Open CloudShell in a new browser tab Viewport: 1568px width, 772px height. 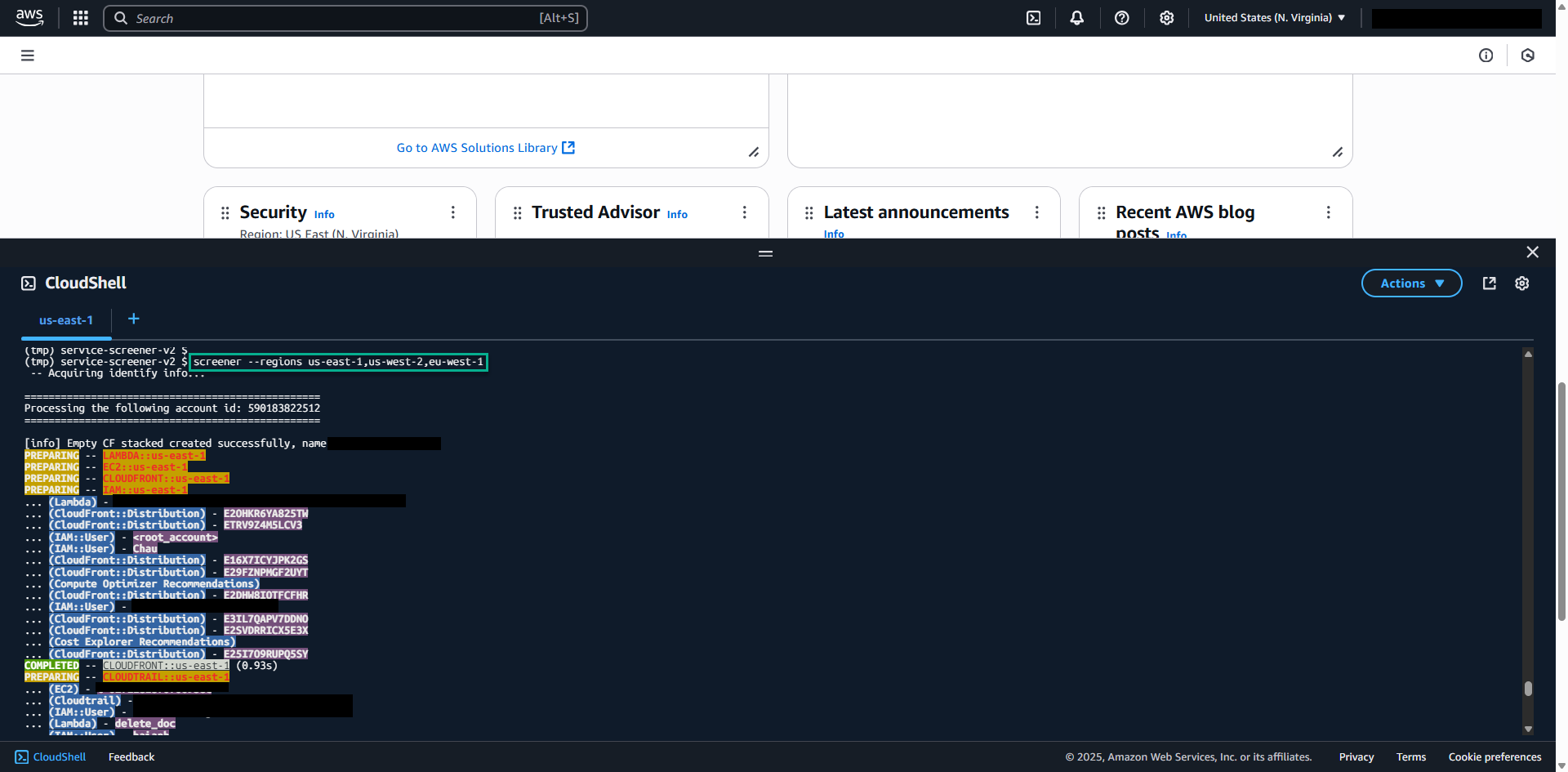(1489, 283)
